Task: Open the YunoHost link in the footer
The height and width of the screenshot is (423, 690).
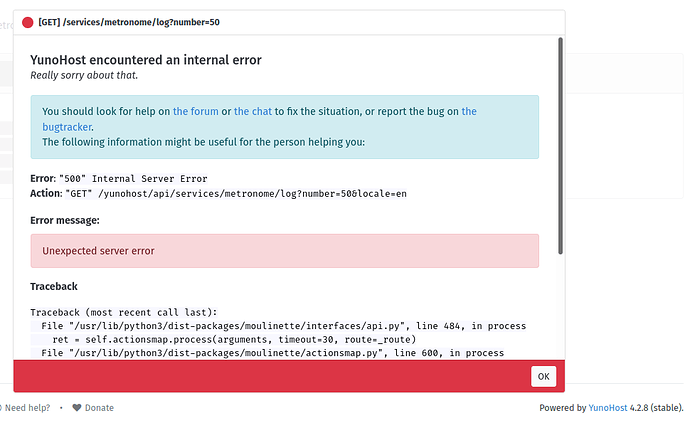Action: point(608,408)
